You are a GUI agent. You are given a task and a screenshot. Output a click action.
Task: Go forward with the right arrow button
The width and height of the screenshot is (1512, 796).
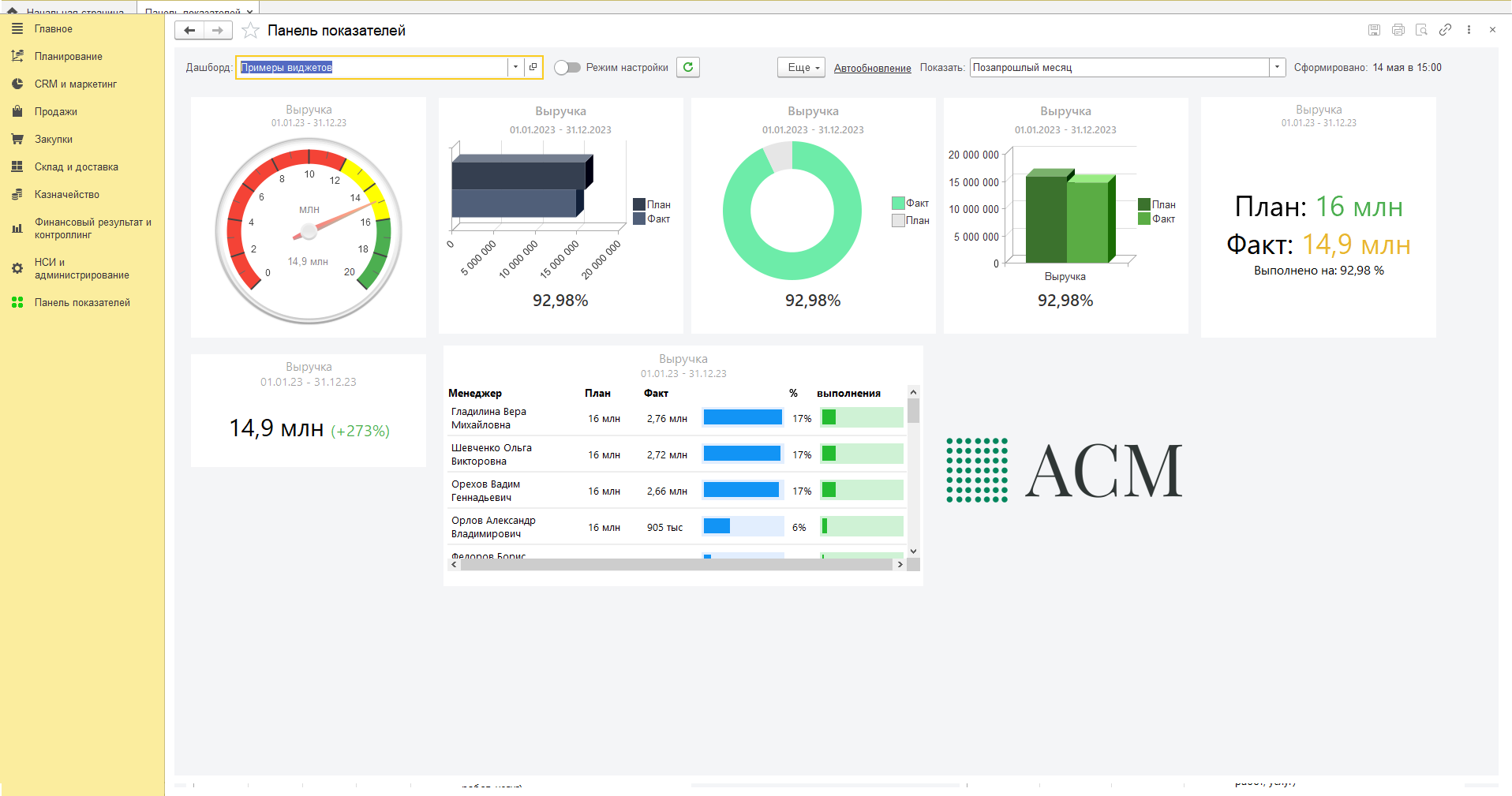pos(218,30)
